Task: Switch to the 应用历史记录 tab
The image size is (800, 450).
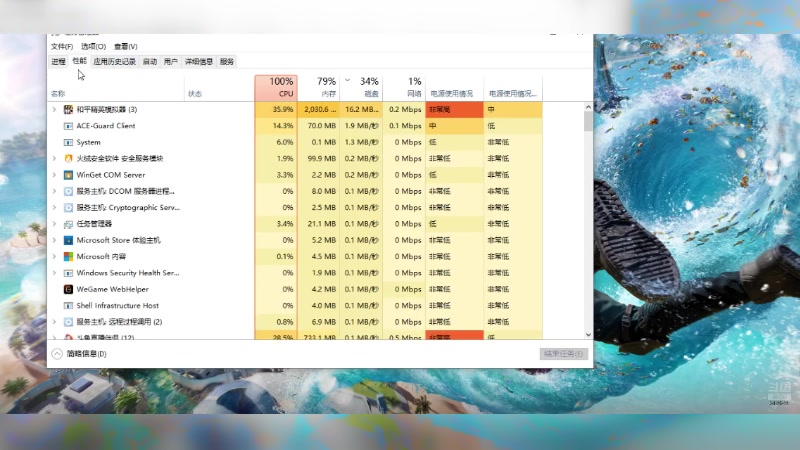Action: pos(115,62)
